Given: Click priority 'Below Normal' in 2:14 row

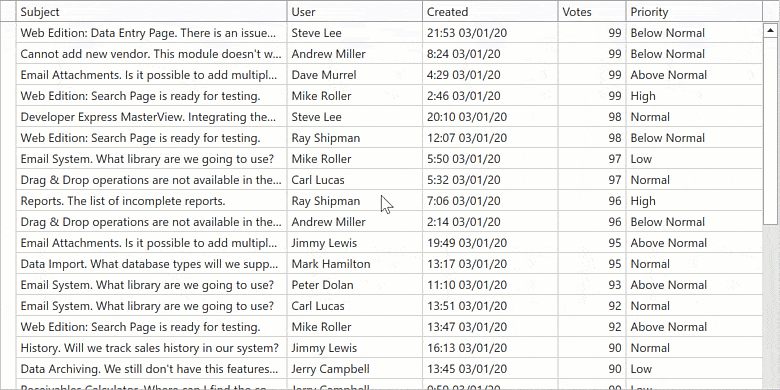Looking at the screenshot, I should click(x=694, y=222).
